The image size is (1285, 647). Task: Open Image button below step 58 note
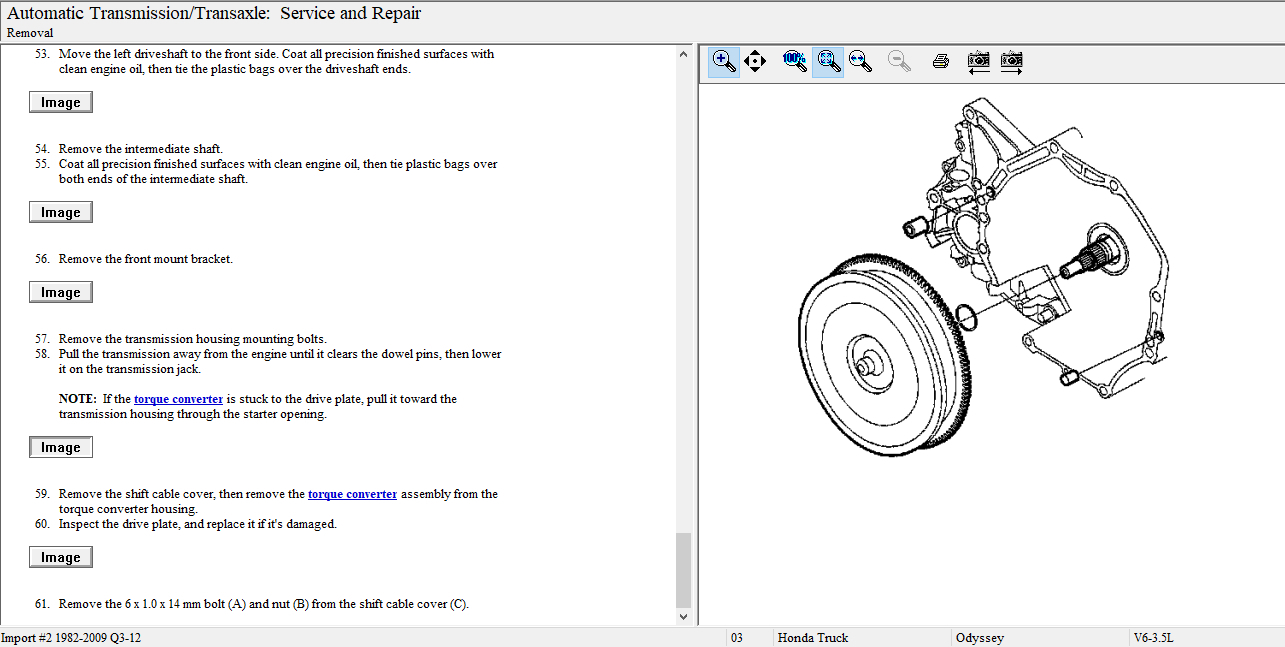[61, 447]
